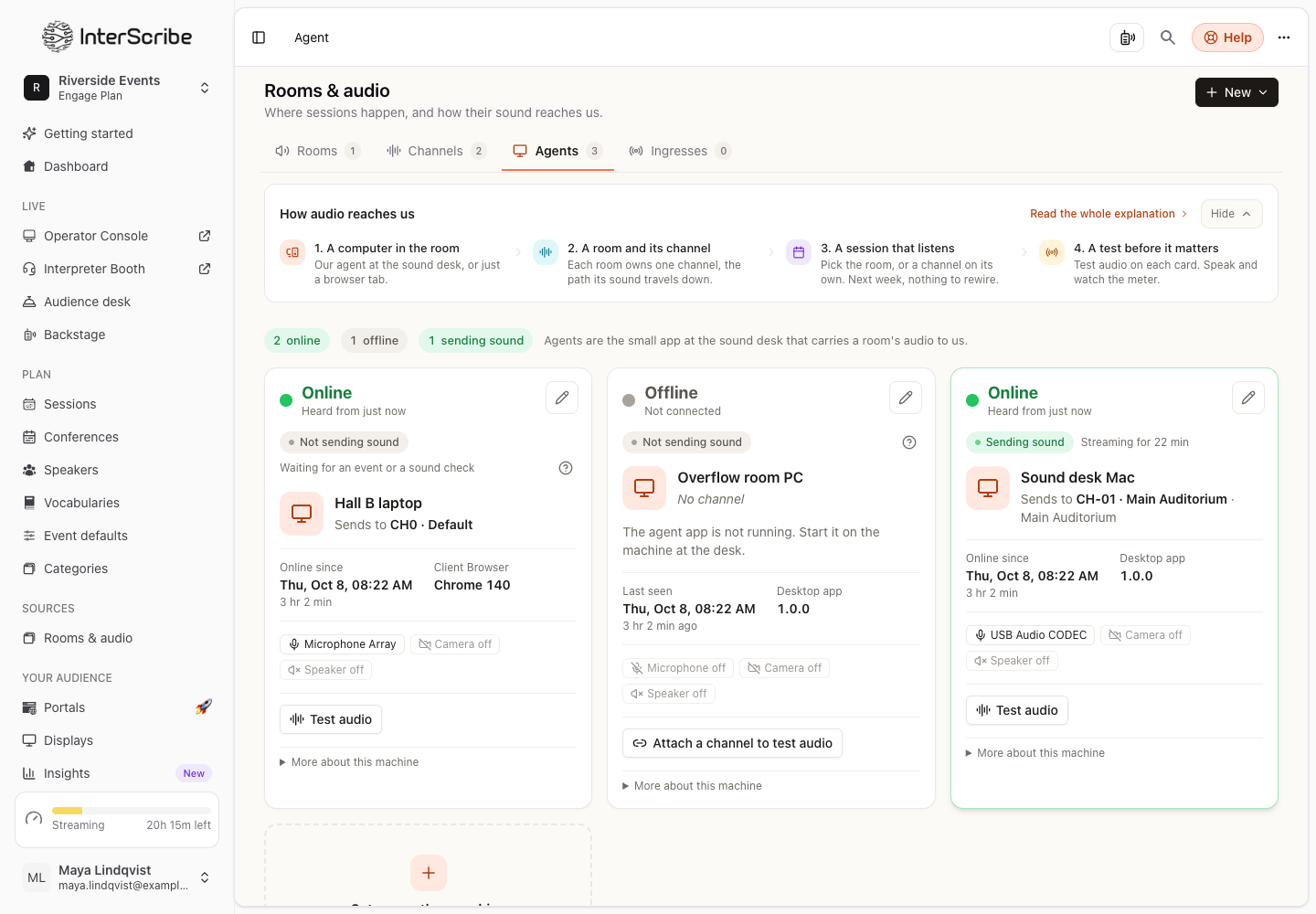Expand More about this machine for Hall B
The height and width of the screenshot is (914, 1316).
[x=349, y=762]
